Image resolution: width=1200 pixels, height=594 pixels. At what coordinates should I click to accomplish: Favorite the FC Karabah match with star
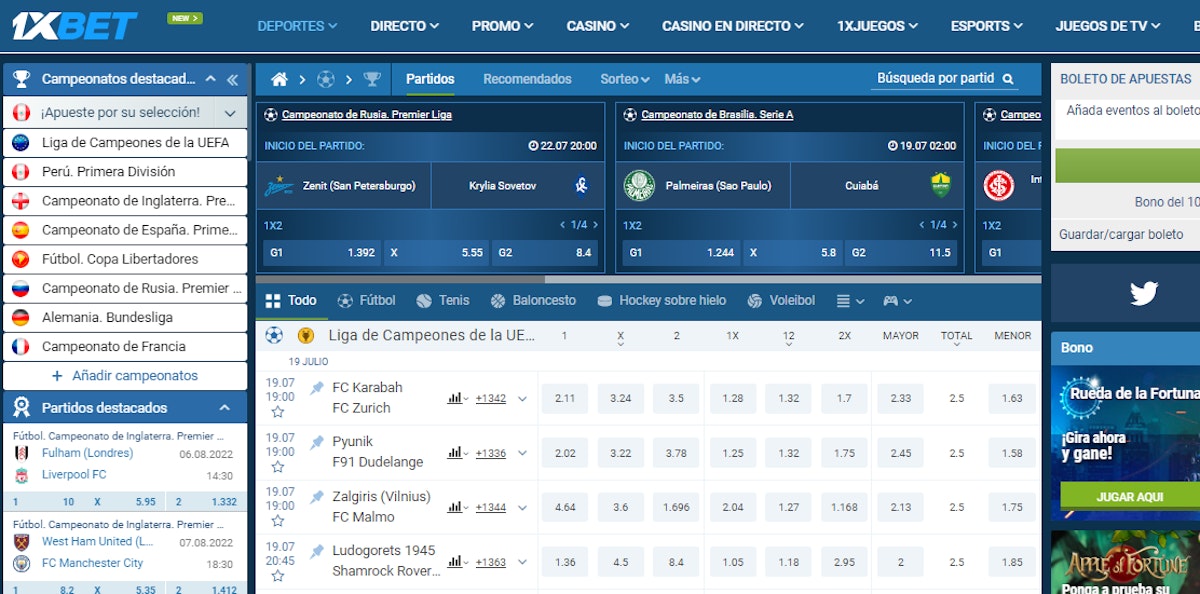pyautogui.click(x=278, y=412)
